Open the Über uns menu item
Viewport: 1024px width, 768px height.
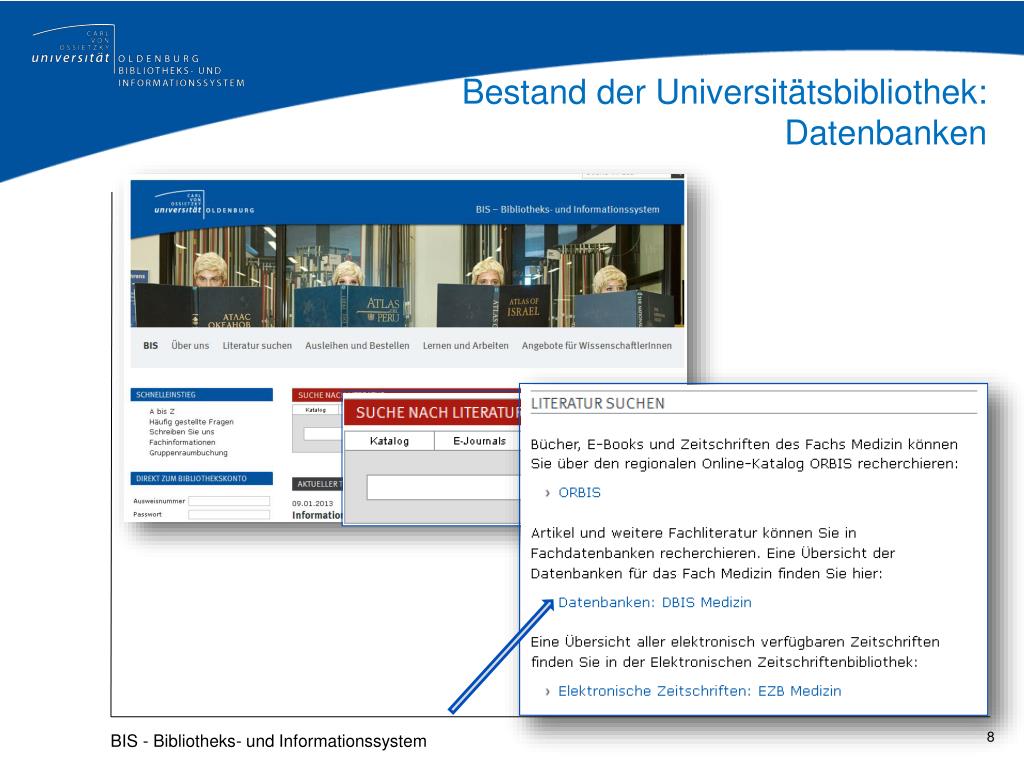[190, 345]
